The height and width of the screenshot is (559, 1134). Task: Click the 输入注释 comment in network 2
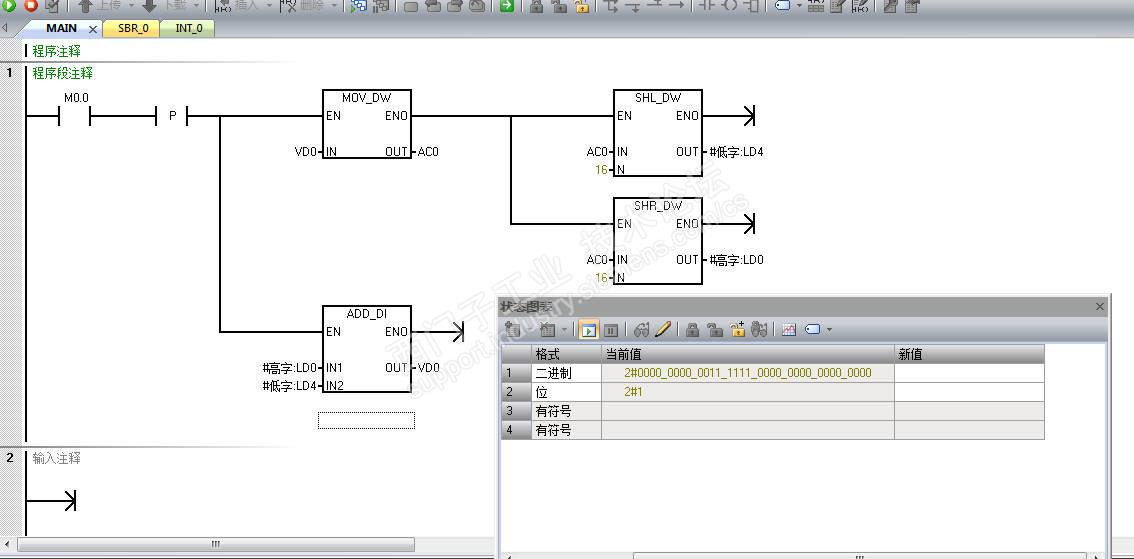coord(56,458)
